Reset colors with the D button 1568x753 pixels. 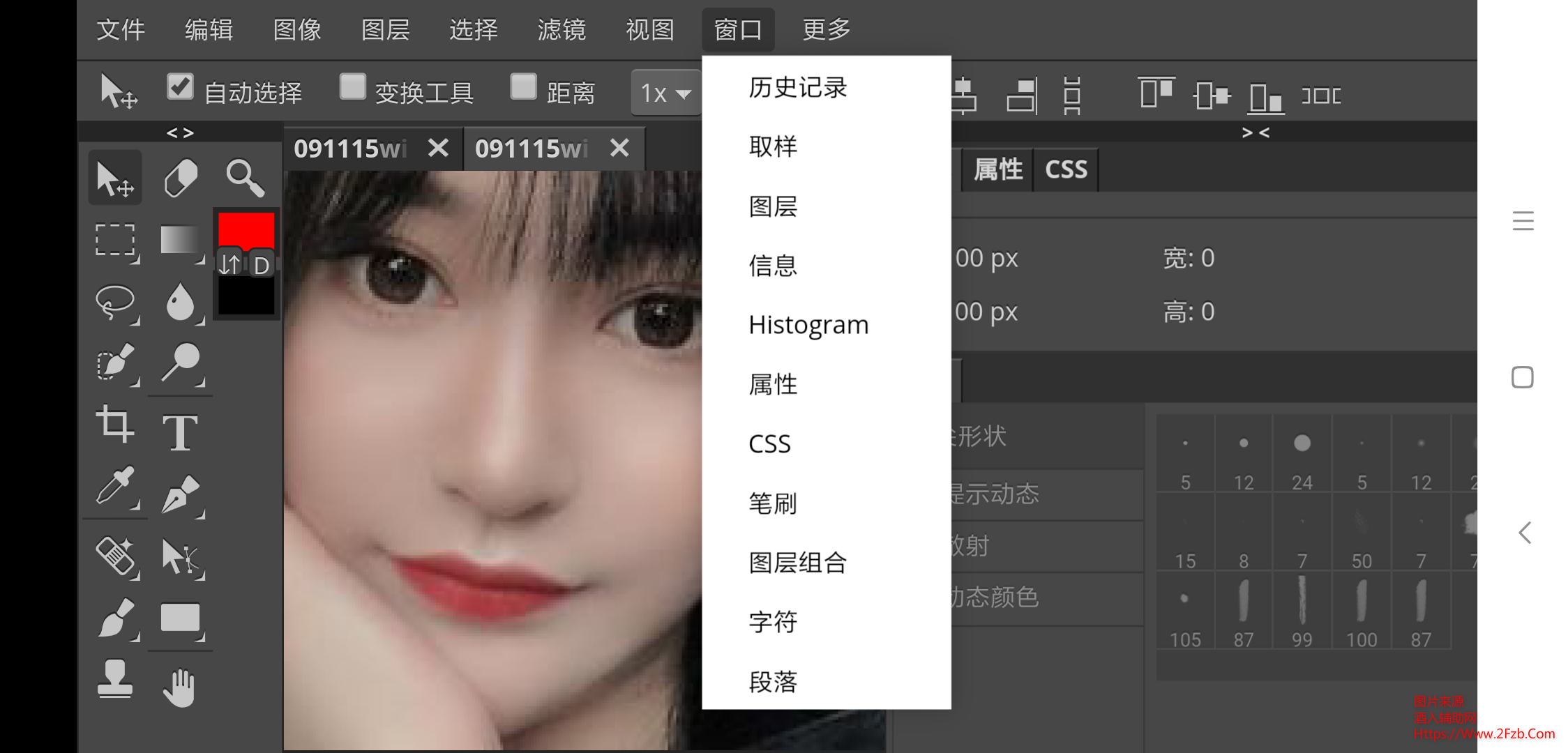[x=262, y=265]
